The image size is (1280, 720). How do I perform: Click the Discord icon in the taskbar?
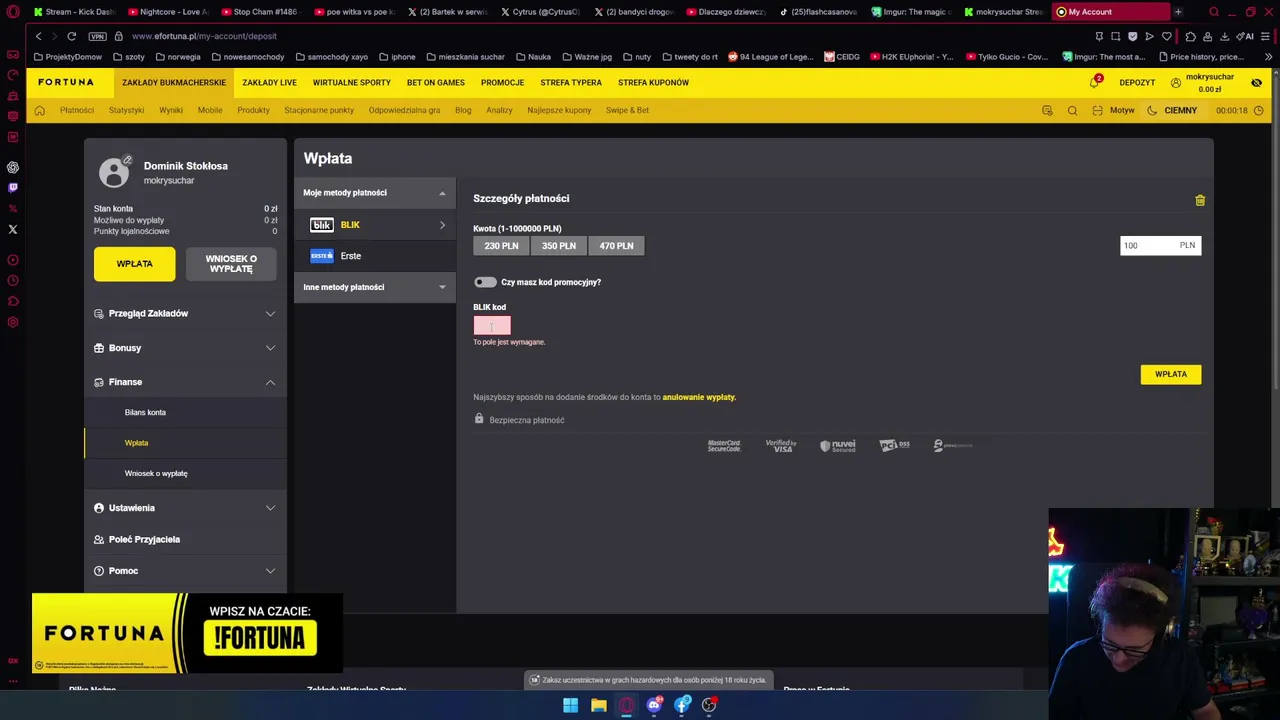tap(654, 705)
